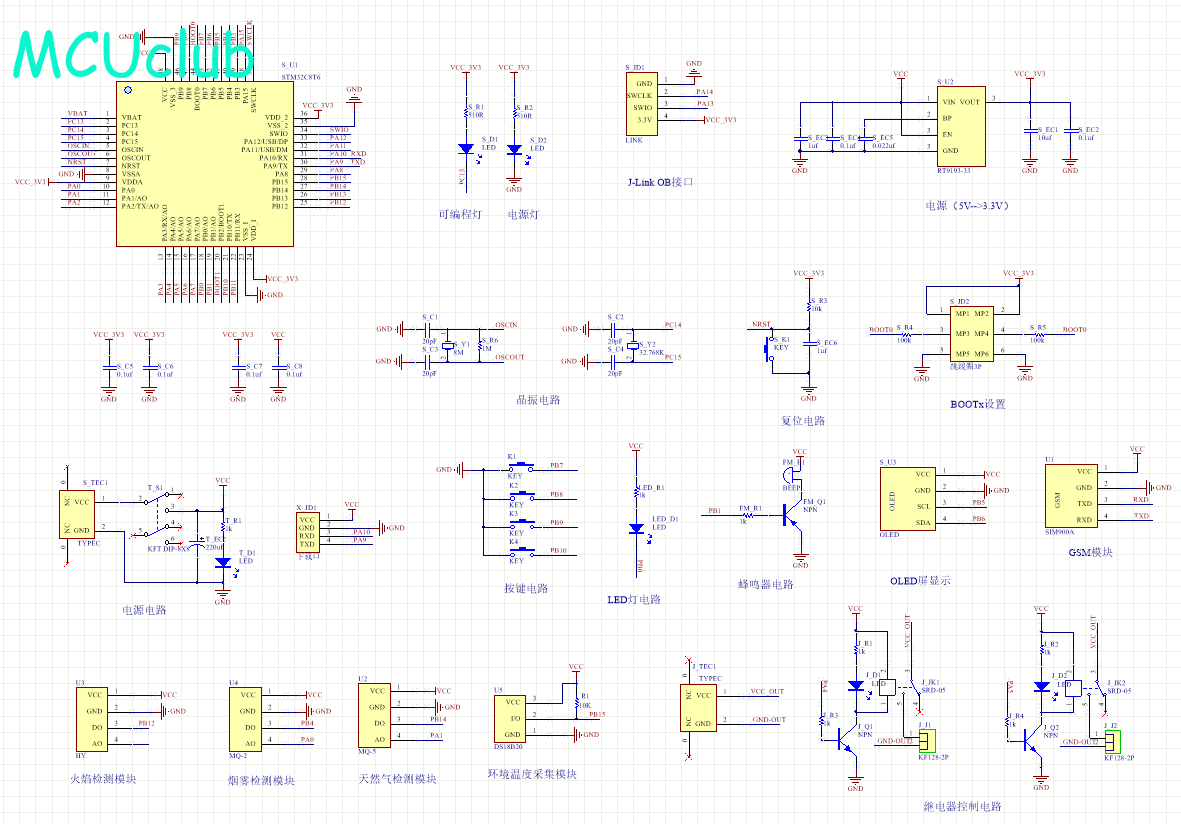Click the '电源（5V-->3.3V）' caption
This screenshot has height=824, width=1181.
(x=967, y=206)
